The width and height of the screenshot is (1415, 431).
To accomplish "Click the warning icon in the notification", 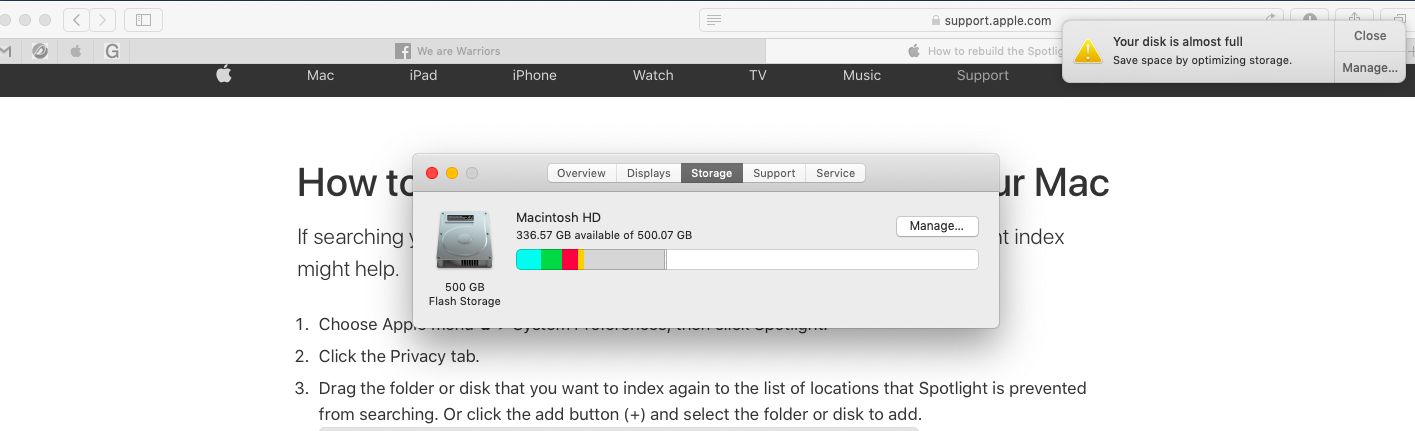I will [x=1088, y=51].
